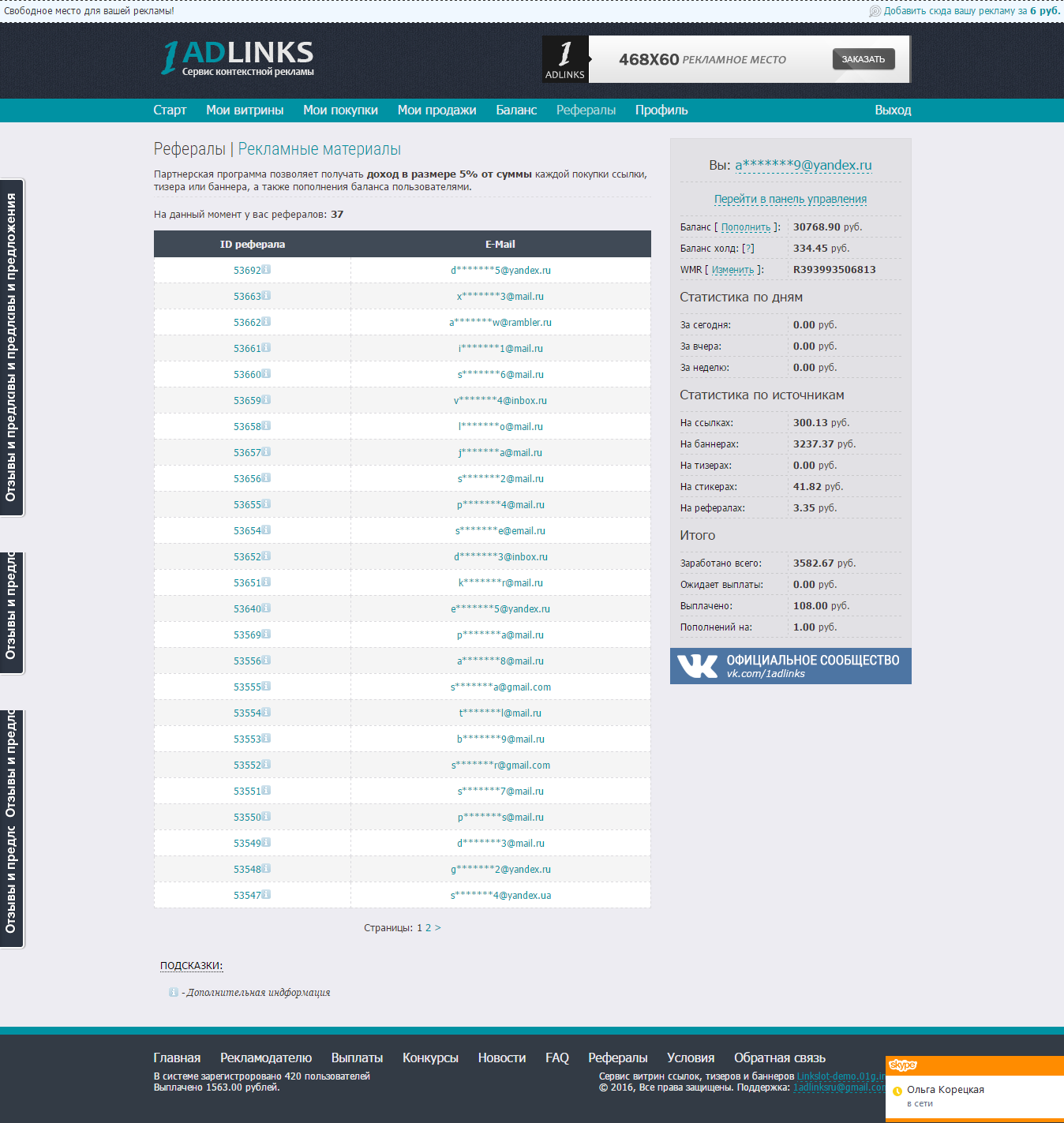Click the Skype icon in chat widget
This screenshot has width=1064, height=1123.
(902, 1065)
